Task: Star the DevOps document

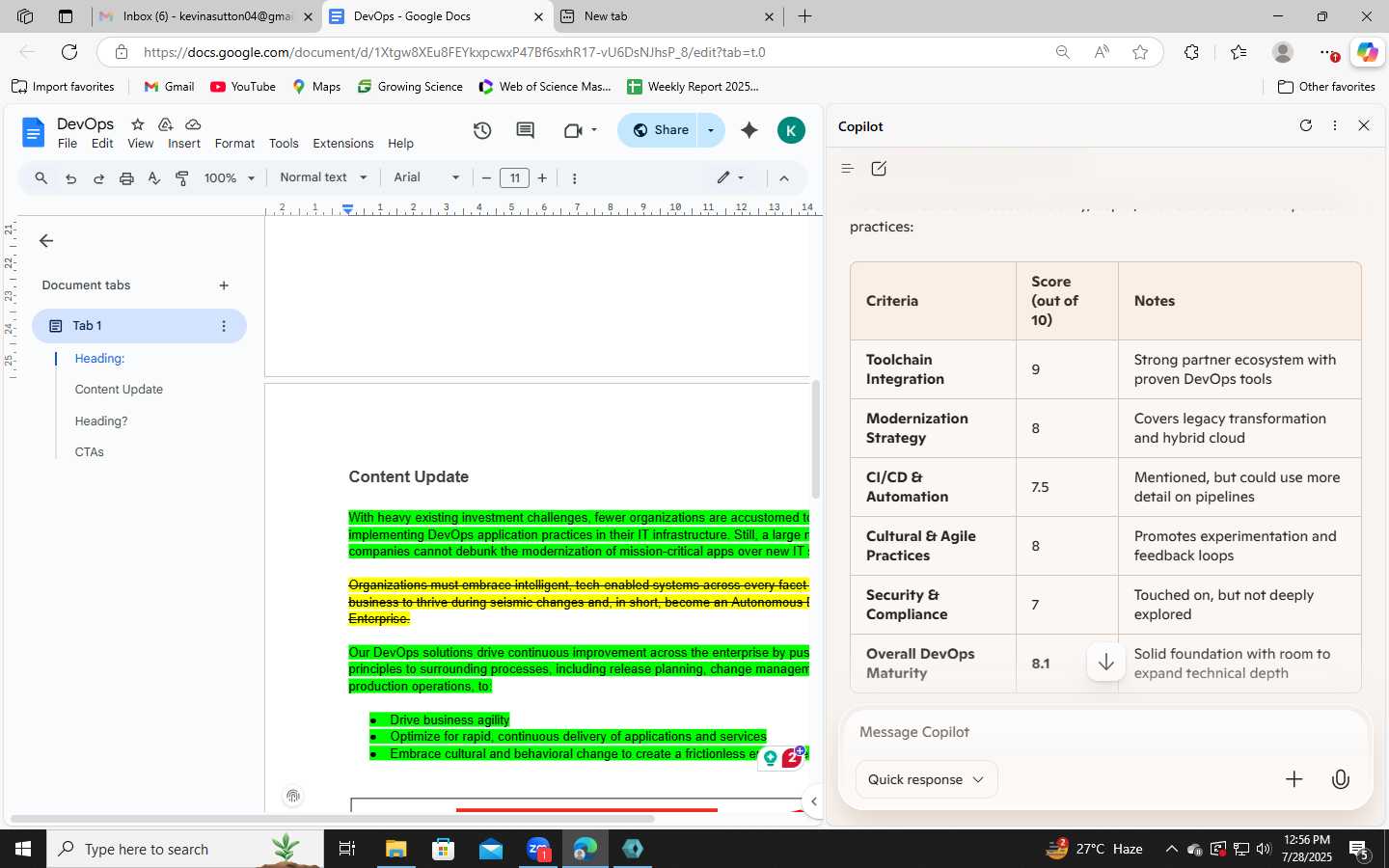Action: click(138, 124)
